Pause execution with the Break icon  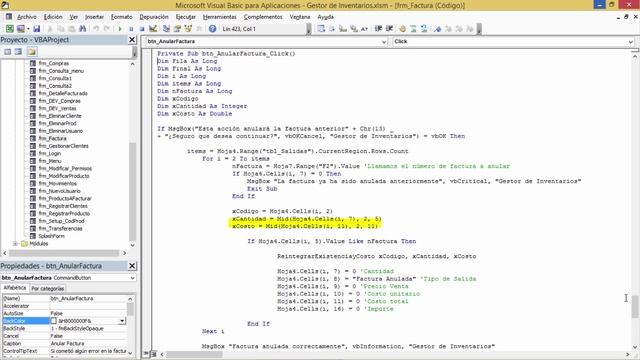pos(131,29)
